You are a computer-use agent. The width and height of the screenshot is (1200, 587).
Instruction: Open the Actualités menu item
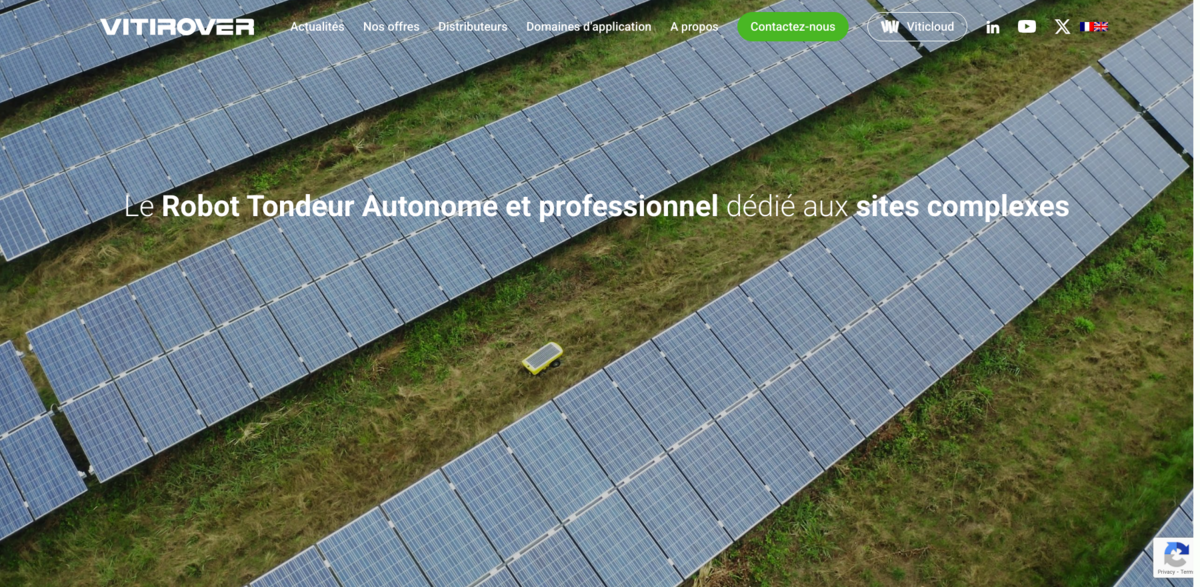click(x=317, y=27)
